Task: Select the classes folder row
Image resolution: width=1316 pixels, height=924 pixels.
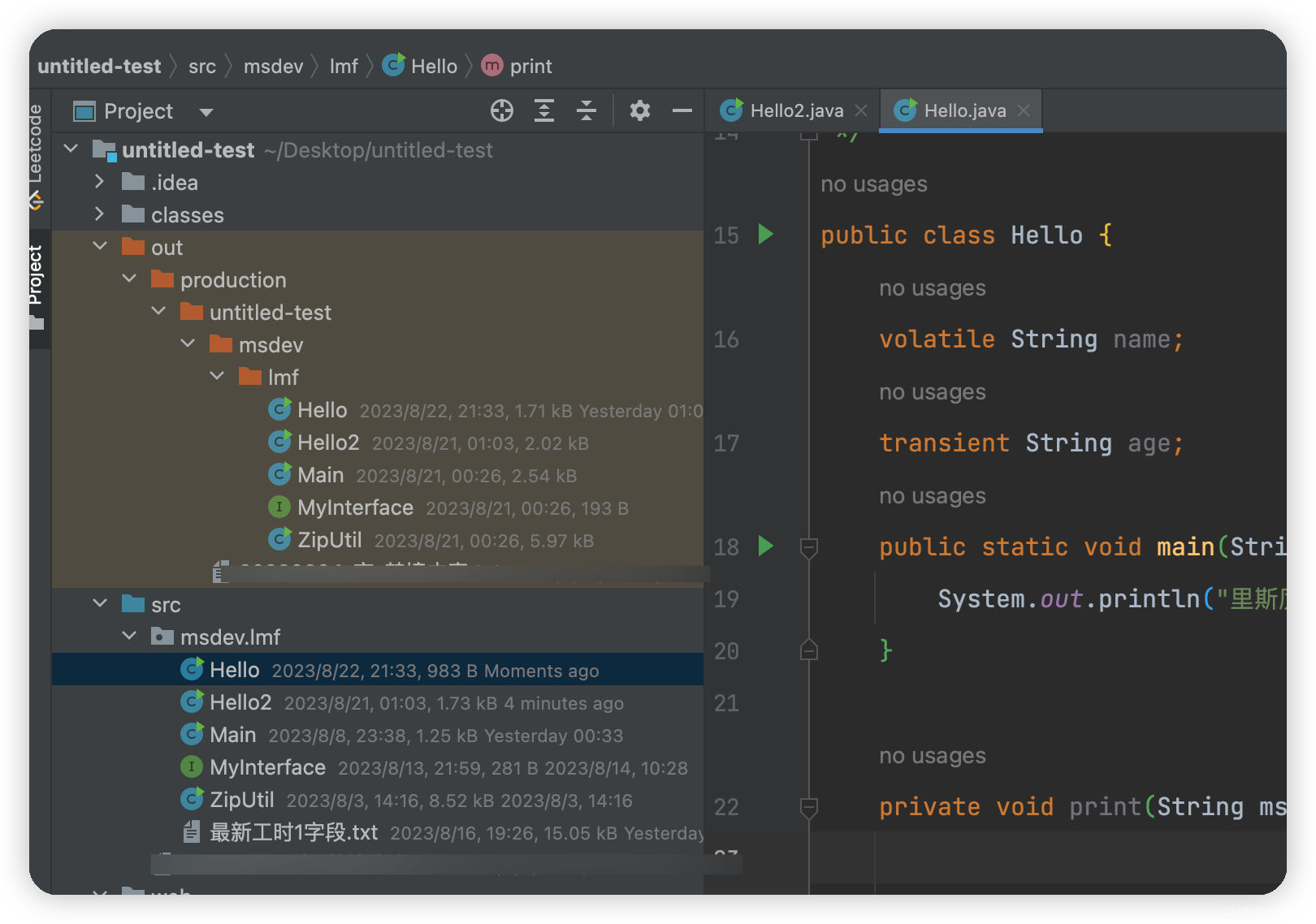Action: point(378,215)
